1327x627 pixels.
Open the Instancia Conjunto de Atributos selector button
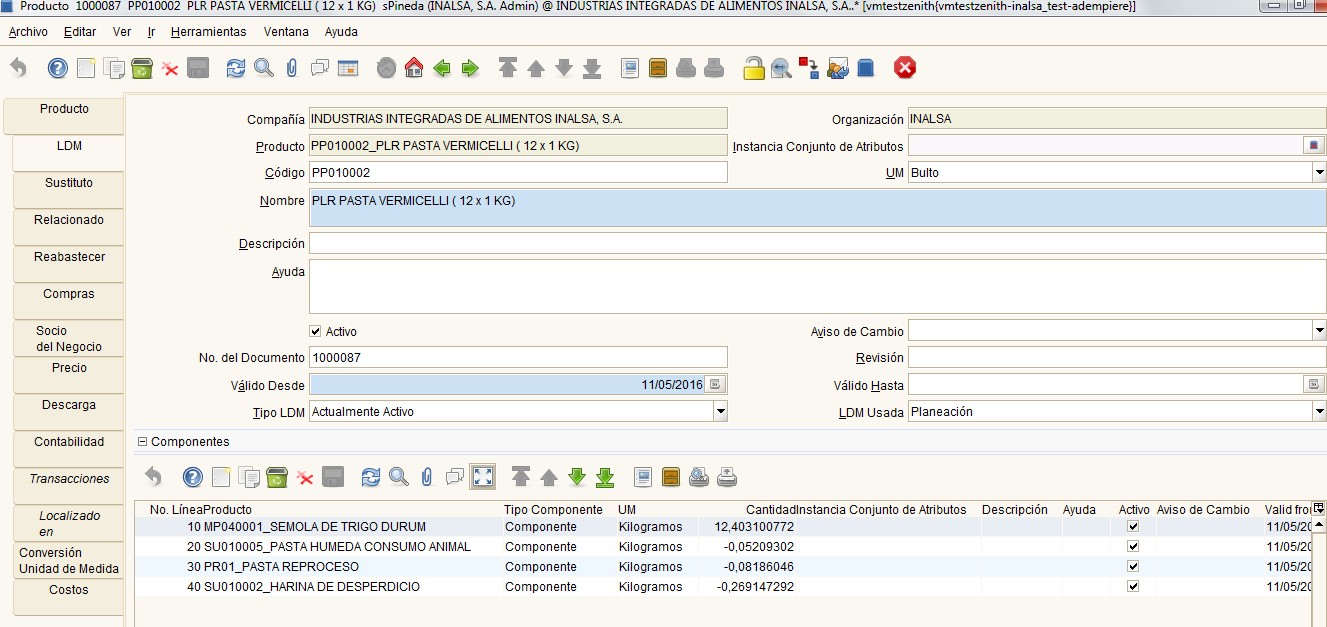(x=1315, y=146)
